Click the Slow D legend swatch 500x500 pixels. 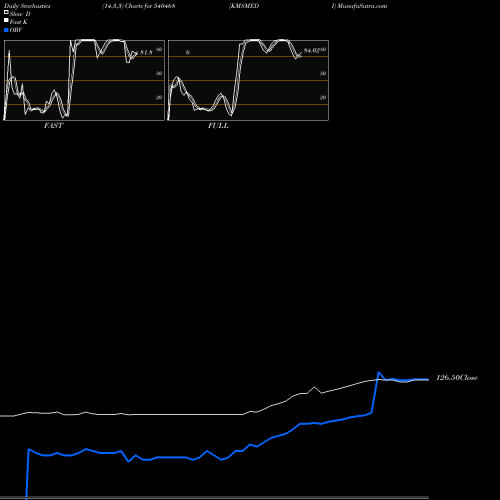(x=6, y=12)
